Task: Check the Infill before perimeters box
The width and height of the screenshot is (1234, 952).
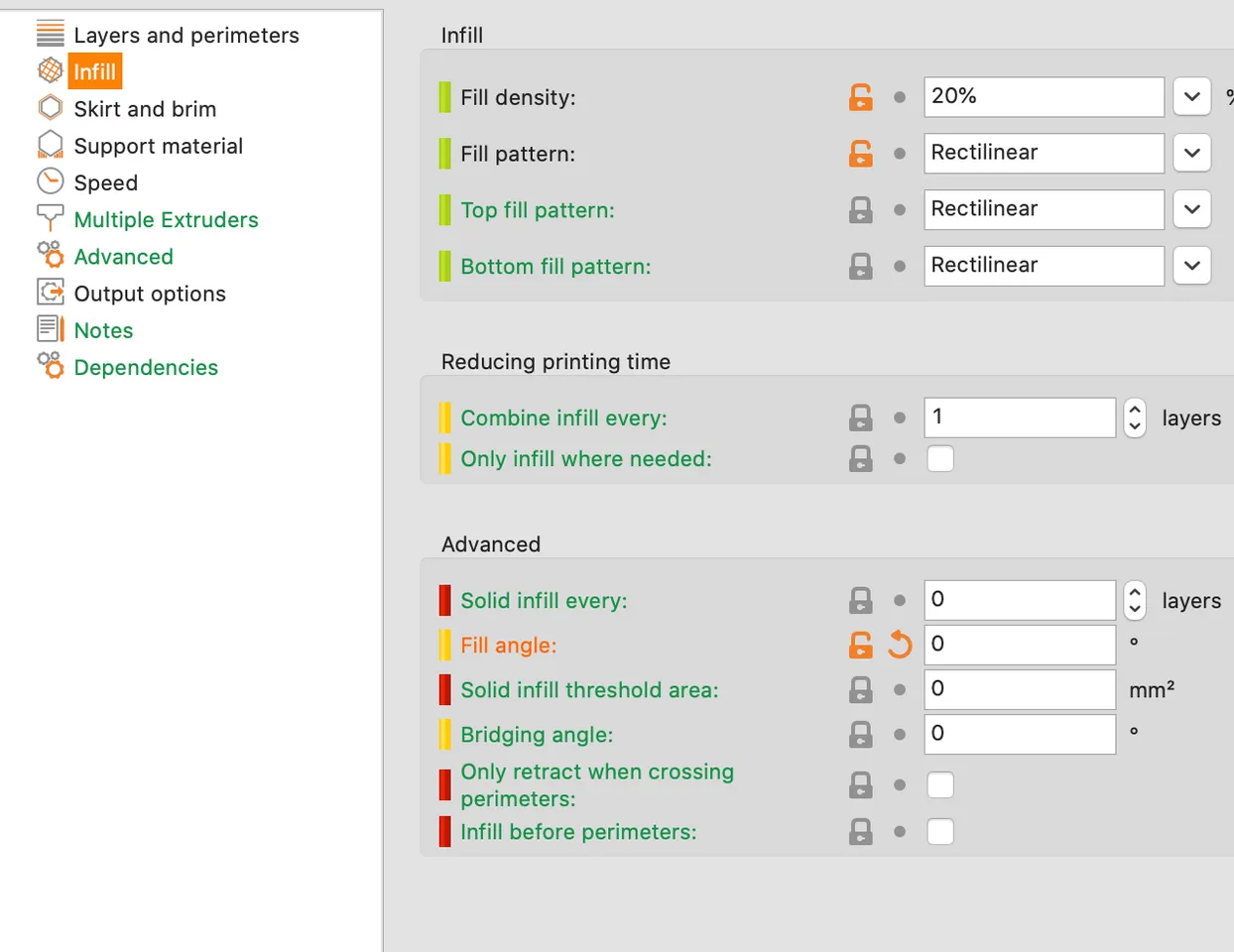Action: coord(940,831)
